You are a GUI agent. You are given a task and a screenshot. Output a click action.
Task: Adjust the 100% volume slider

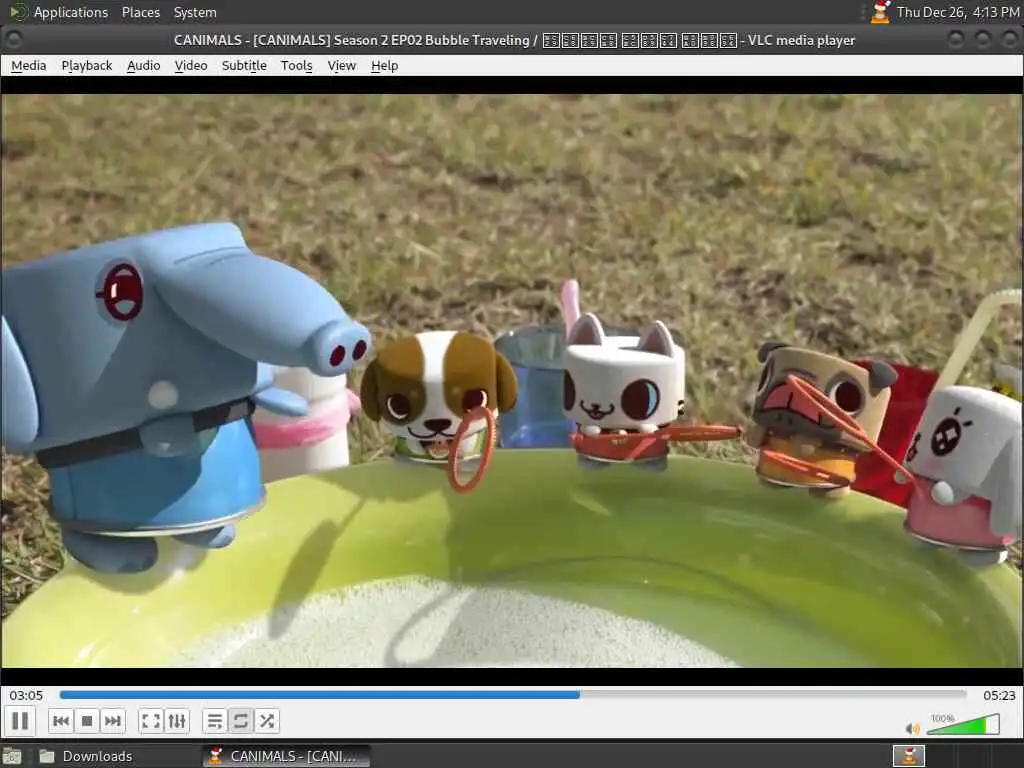(963, 724)
